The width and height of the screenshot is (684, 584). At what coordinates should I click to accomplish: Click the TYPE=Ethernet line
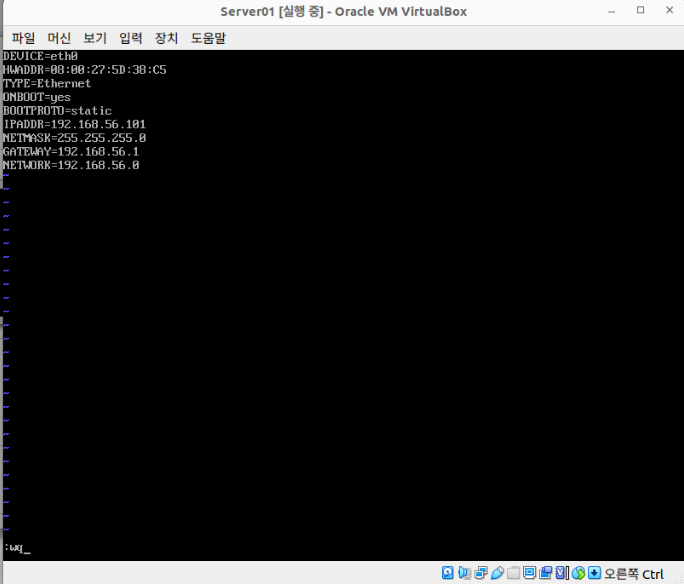coord(47,83)
